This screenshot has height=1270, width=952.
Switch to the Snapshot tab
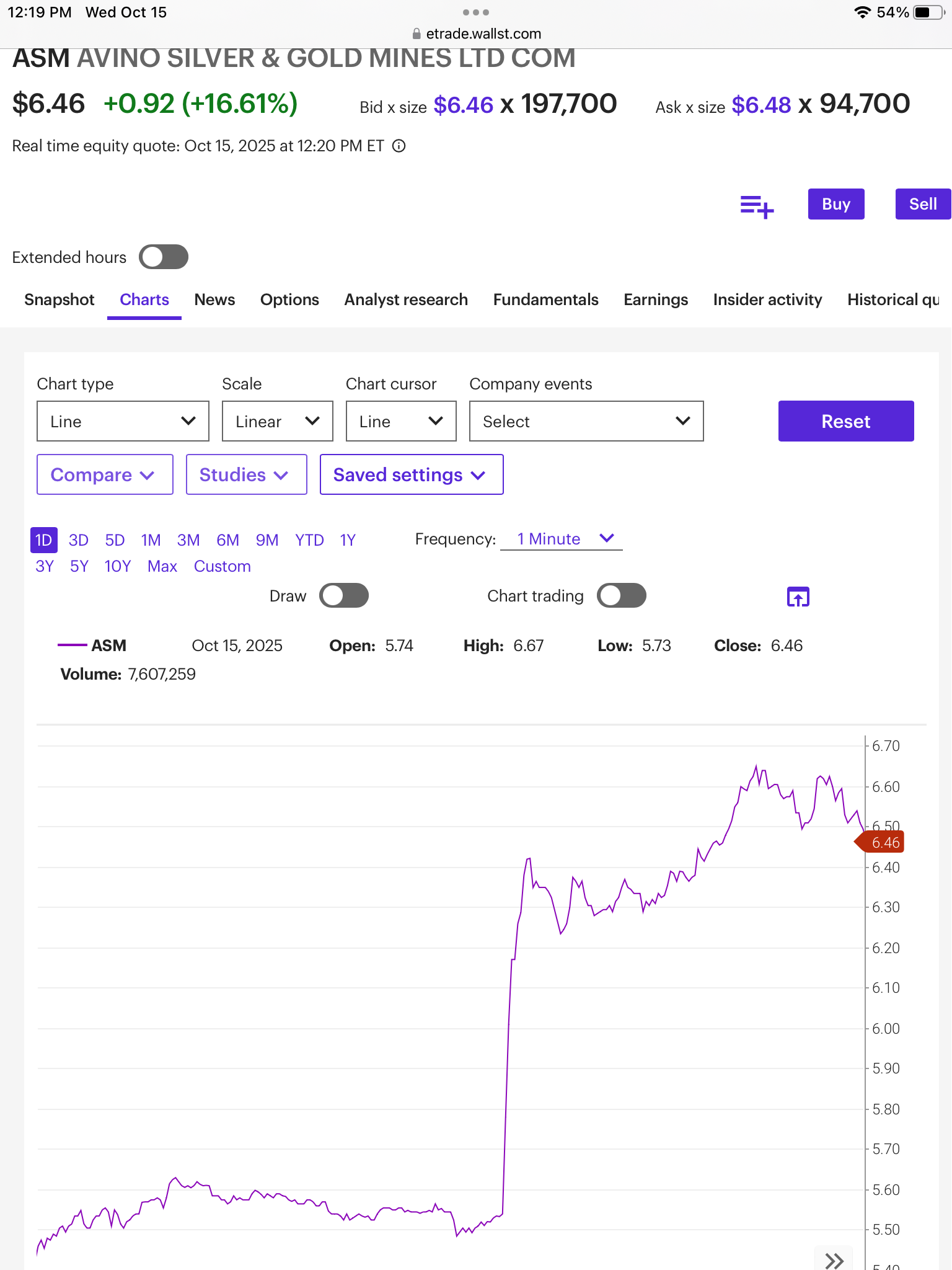59,300
